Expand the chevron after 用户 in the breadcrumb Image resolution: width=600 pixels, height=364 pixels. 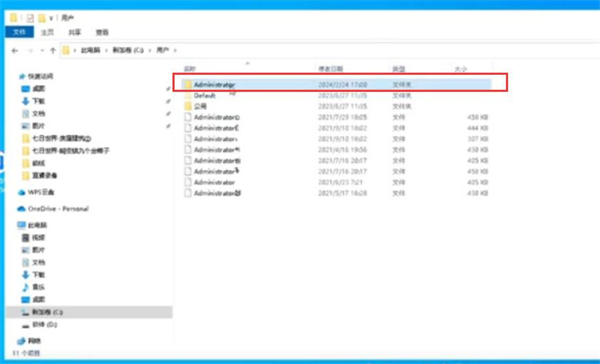tap(175, 50)
